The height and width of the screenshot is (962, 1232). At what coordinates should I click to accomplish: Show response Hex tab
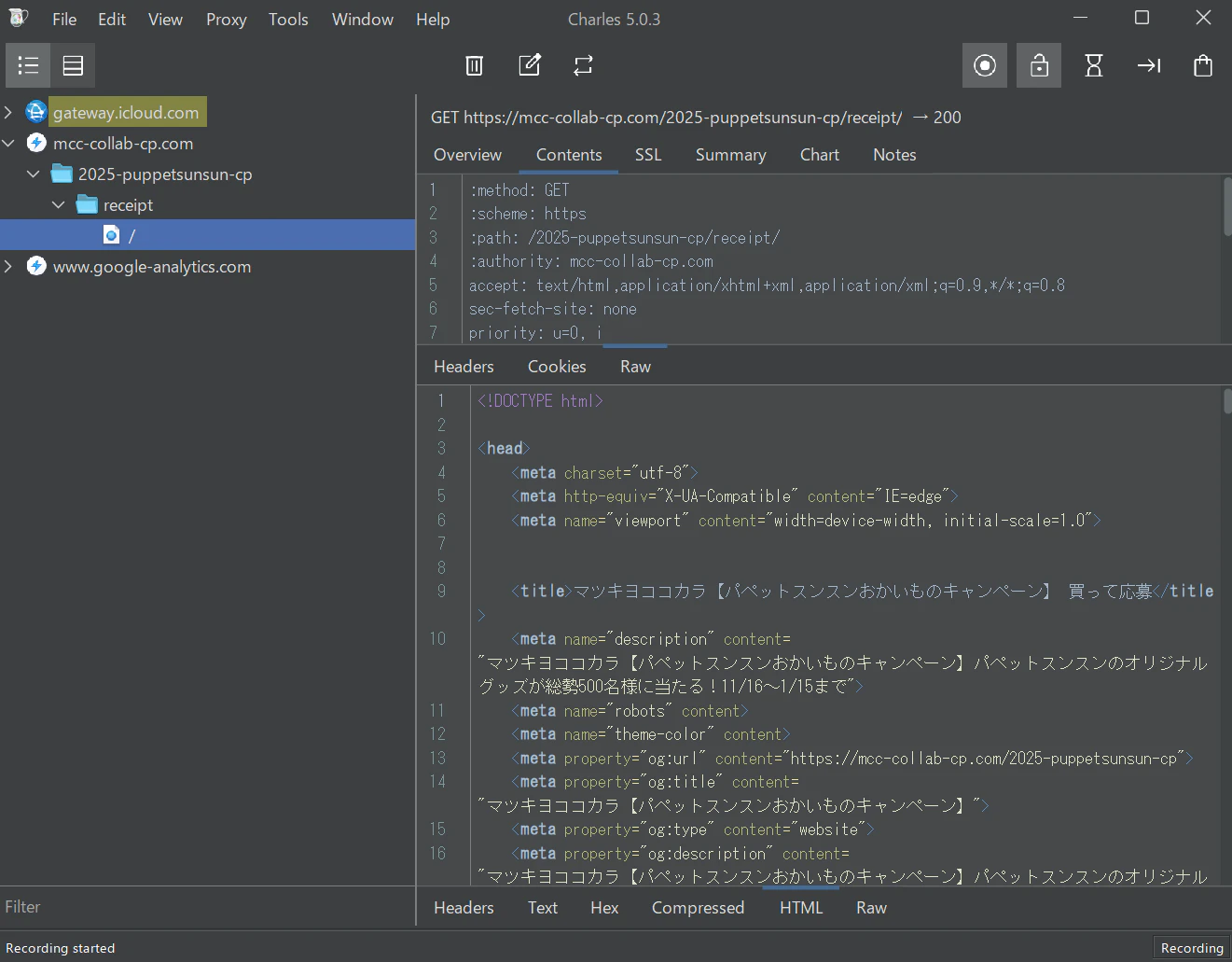[x=604, y=908]
